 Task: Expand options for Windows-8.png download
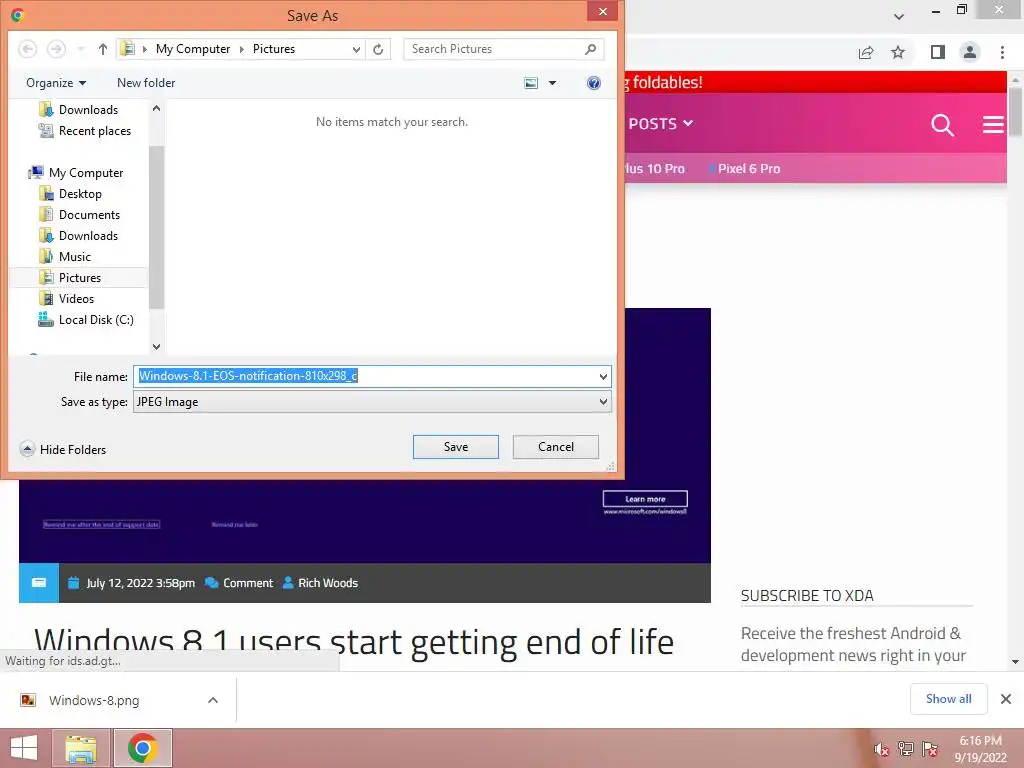(213, 700)
